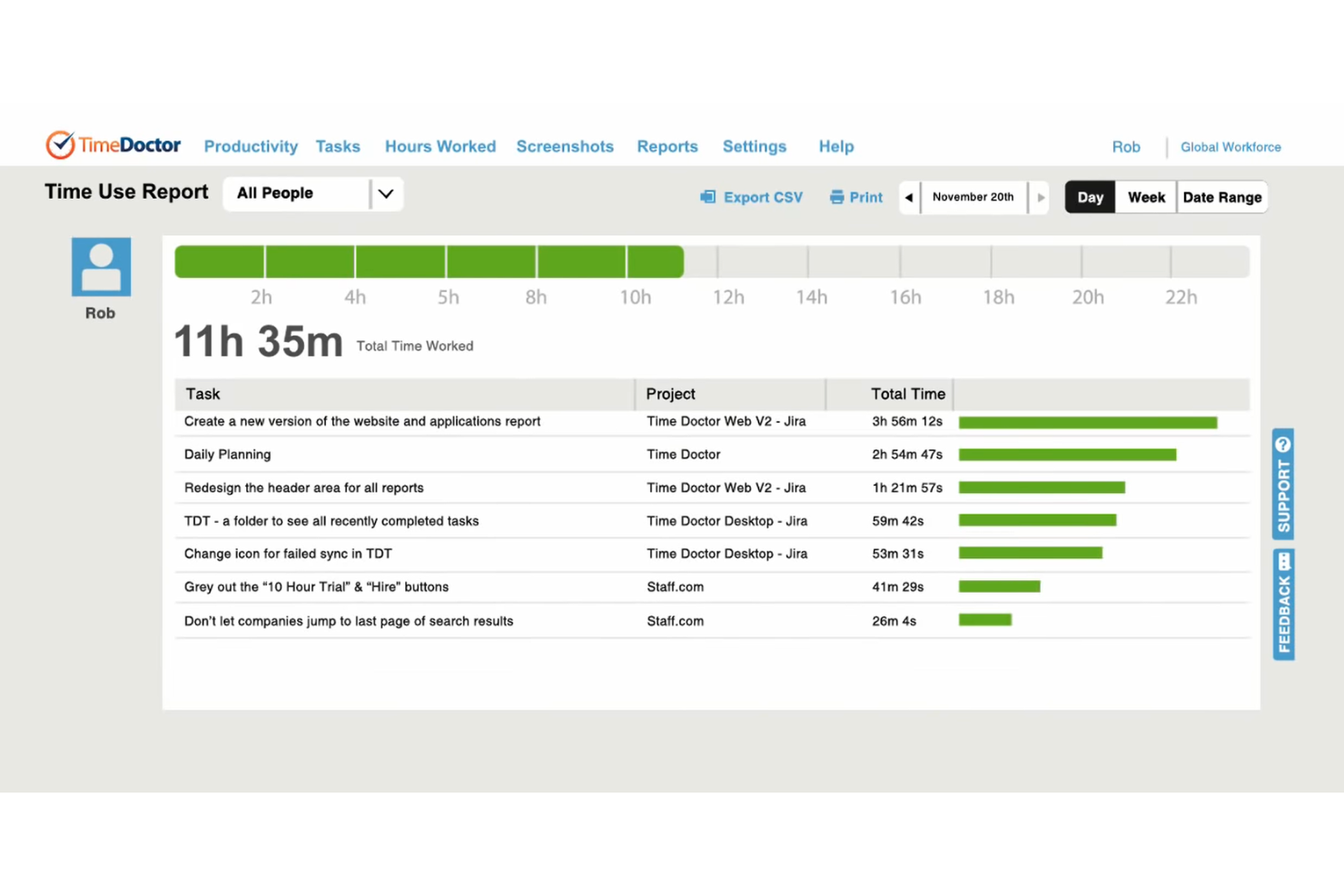This screenshot has width=1344, height=896.
Task: Click the Project column header
Action: tap(671, 394)
